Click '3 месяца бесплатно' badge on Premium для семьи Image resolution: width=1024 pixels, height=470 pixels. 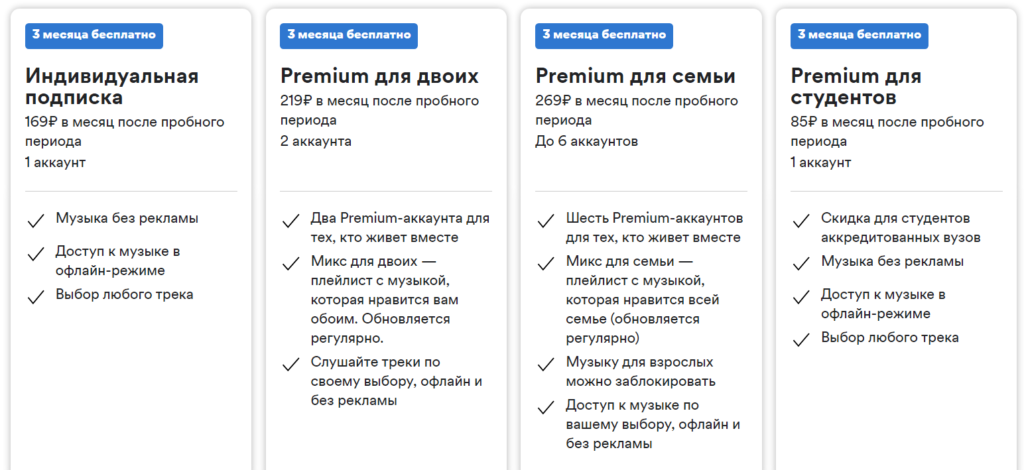pyautogui.click(x=604, y=35)
